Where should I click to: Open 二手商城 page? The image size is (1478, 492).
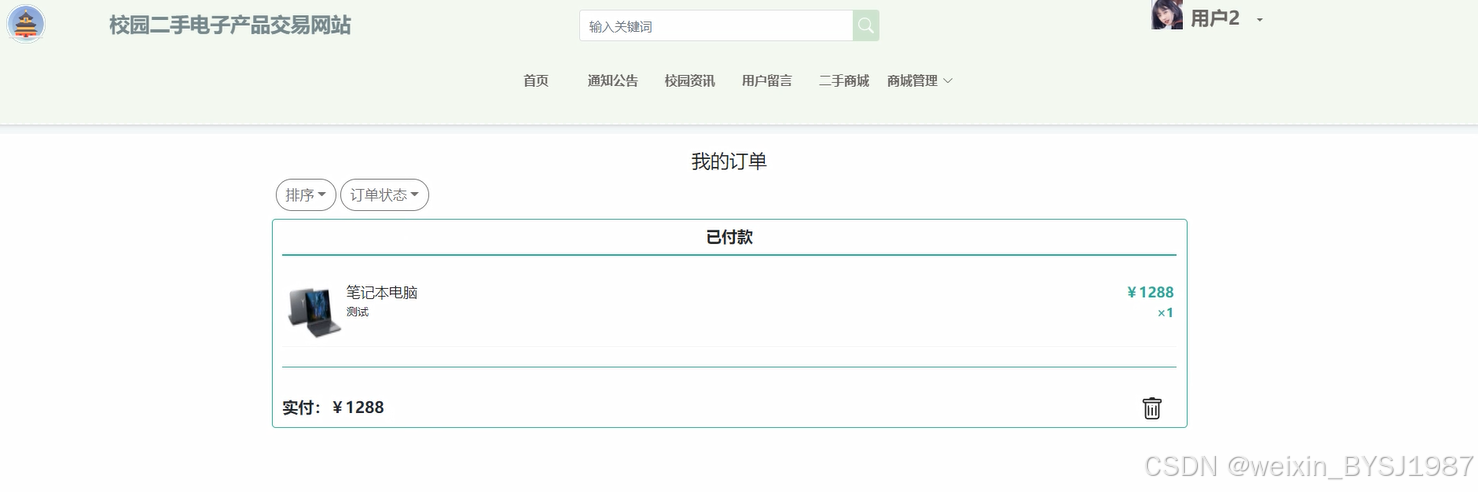pos(844,81)
